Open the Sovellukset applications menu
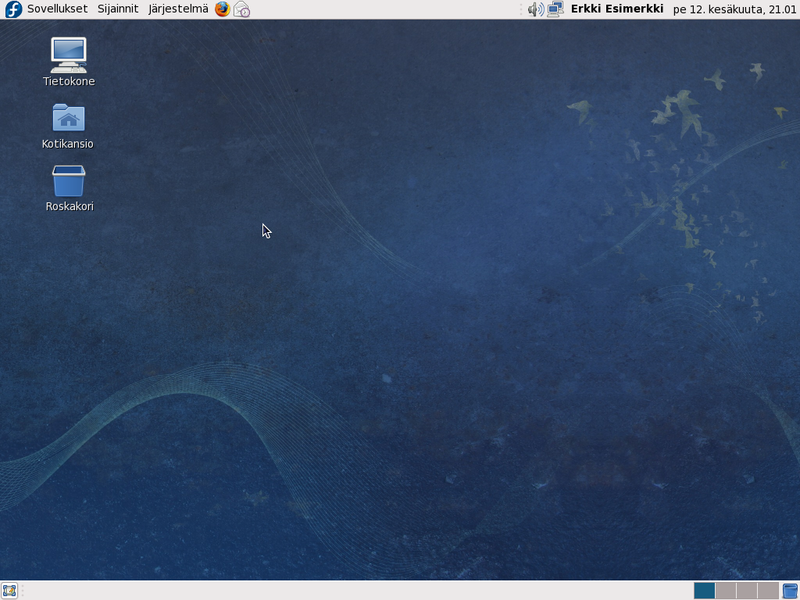800x600 pixels. click(x=57, y=9)
